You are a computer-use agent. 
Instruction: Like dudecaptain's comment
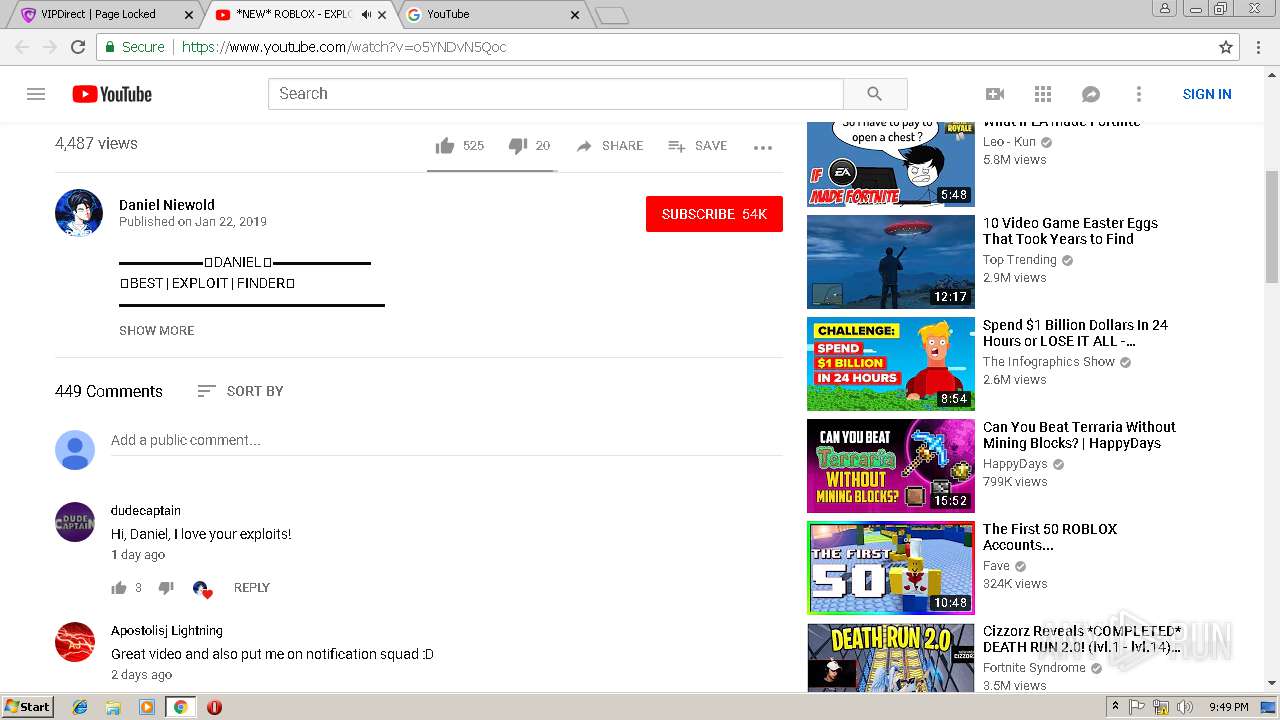coord(119,588)
